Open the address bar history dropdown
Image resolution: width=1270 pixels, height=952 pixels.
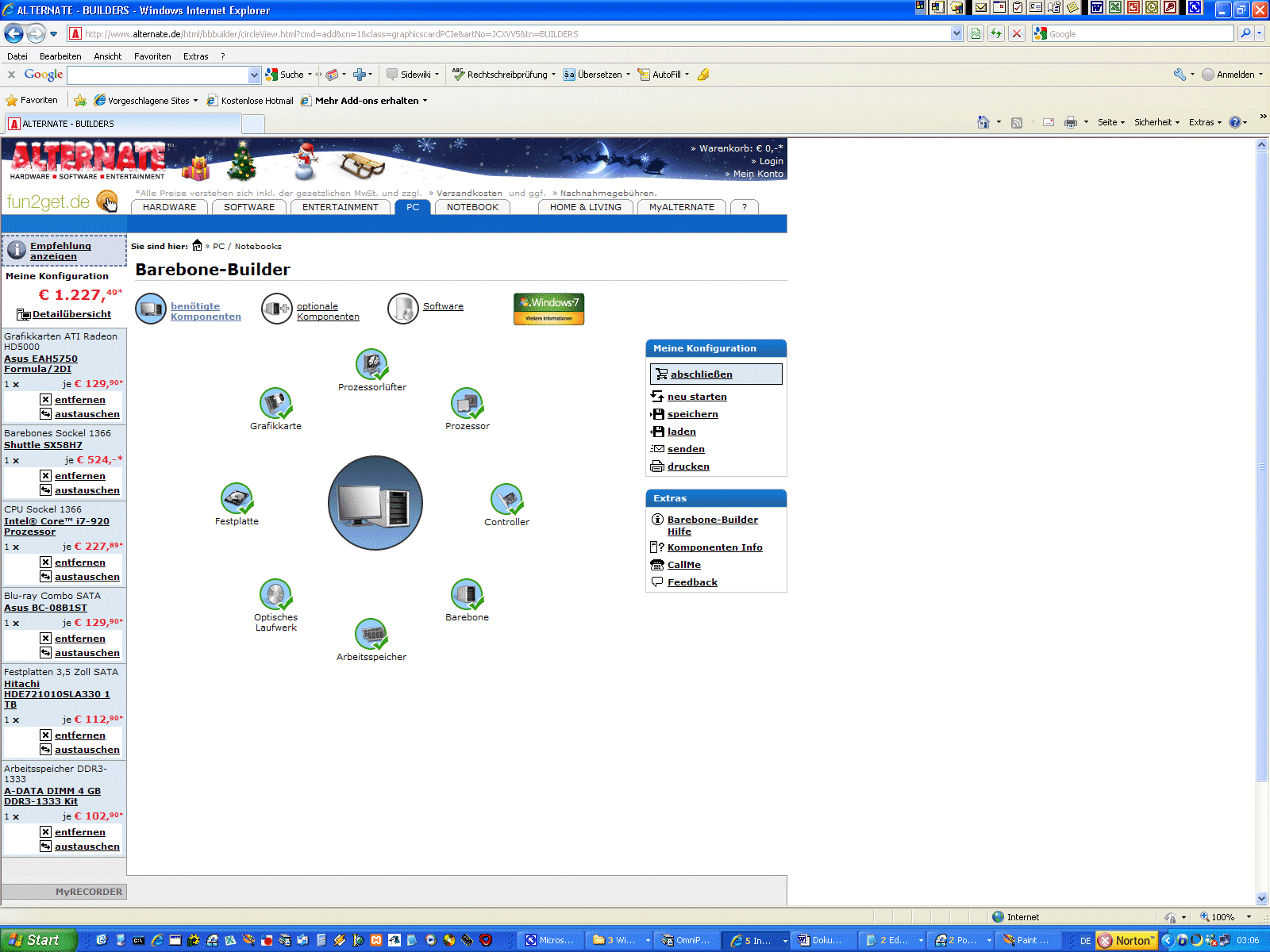click(x=956, y=33)
